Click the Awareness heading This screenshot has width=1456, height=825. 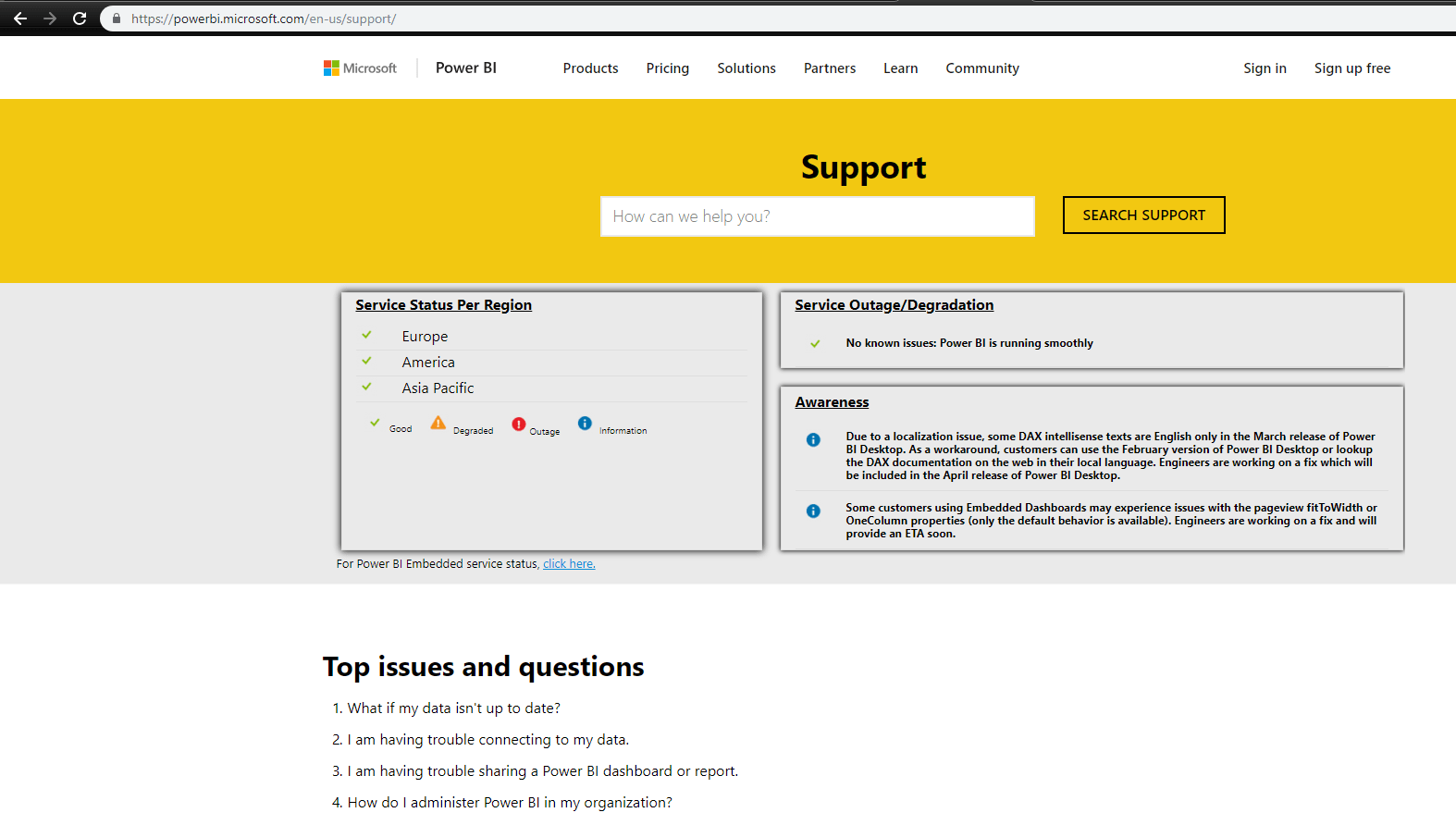pos(833,402)
